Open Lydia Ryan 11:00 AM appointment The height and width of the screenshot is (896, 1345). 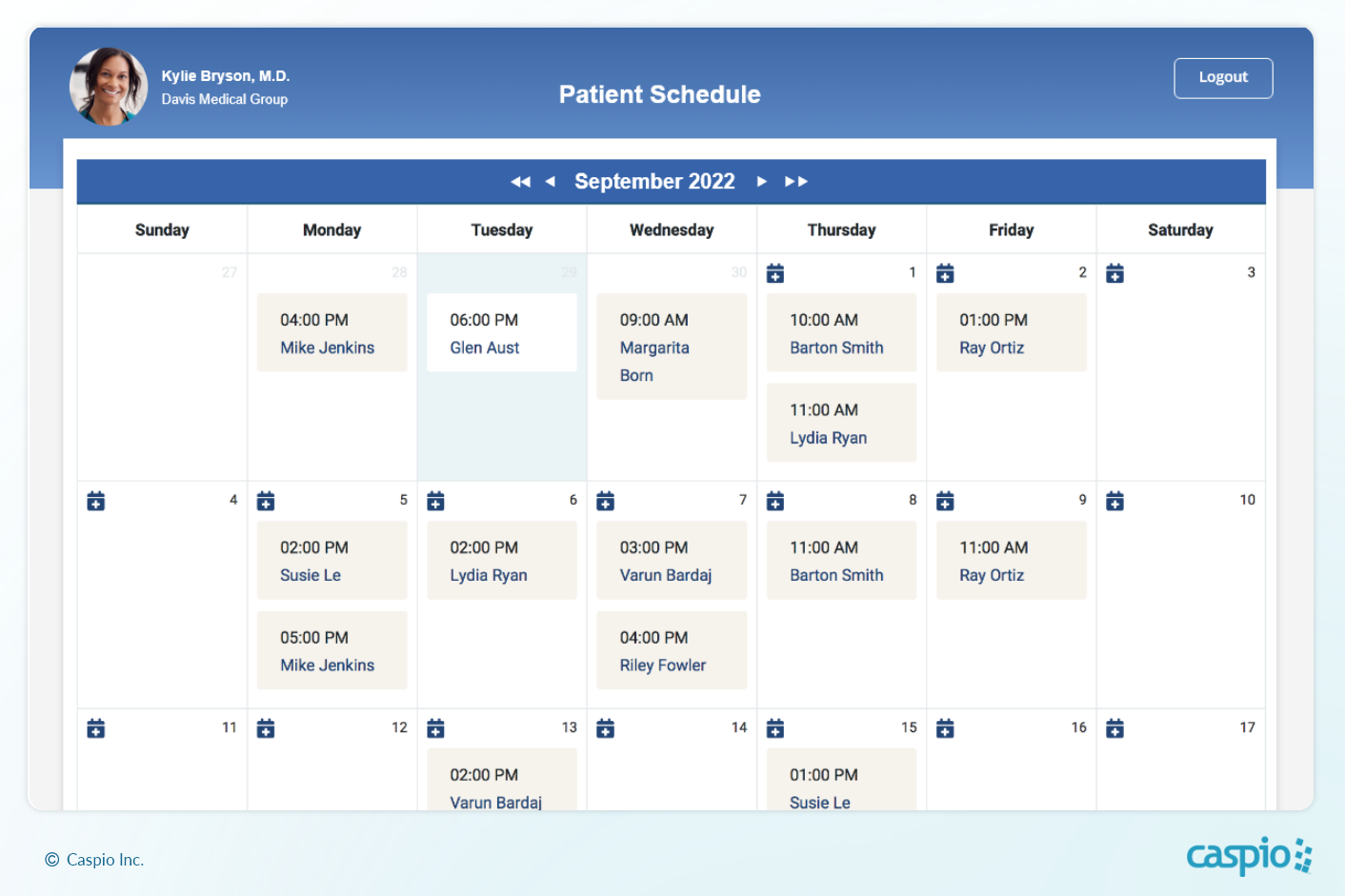tap(841, 424)
